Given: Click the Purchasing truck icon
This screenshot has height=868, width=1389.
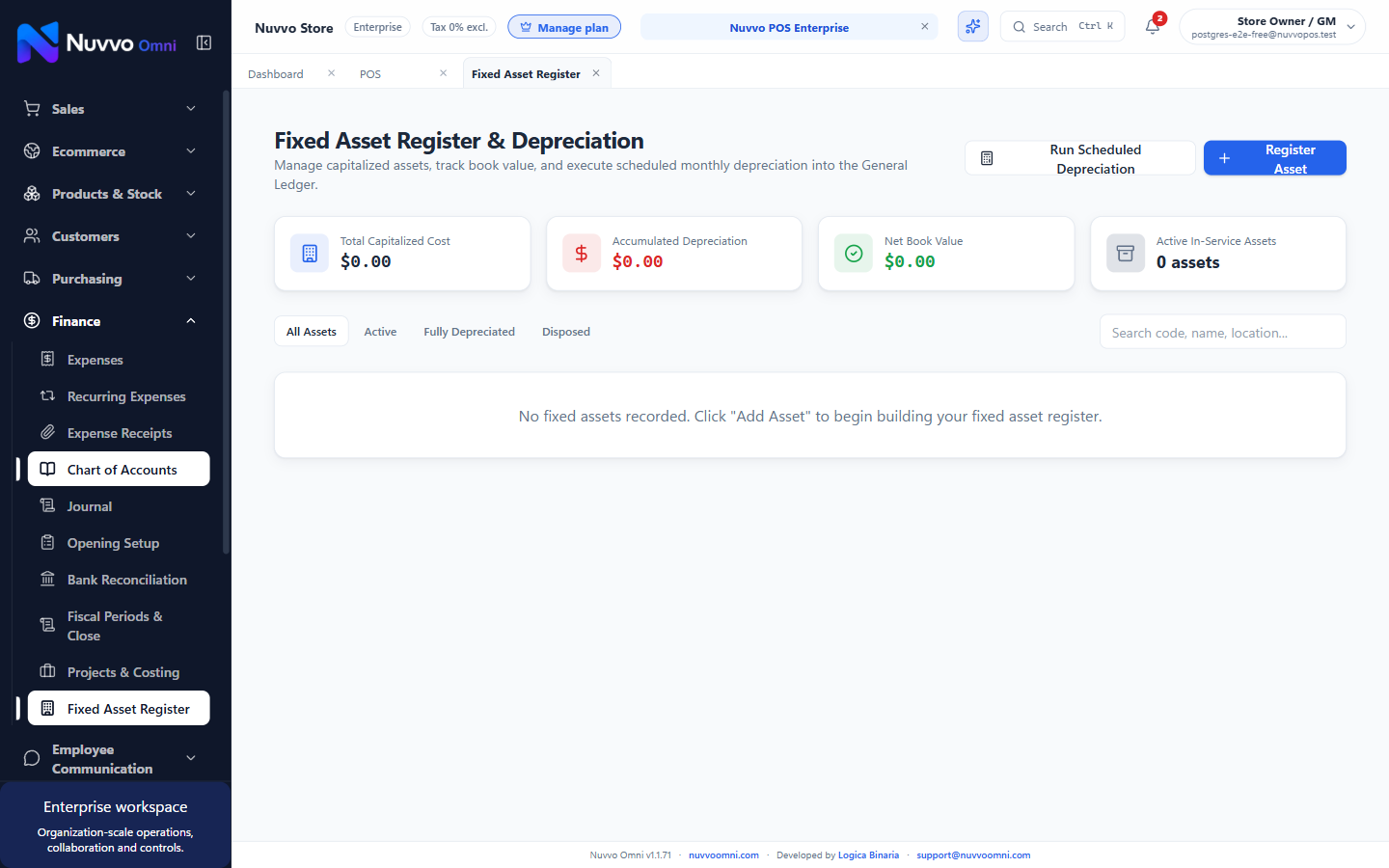Looking at the screenshot, I should click(x=32, y=279).
